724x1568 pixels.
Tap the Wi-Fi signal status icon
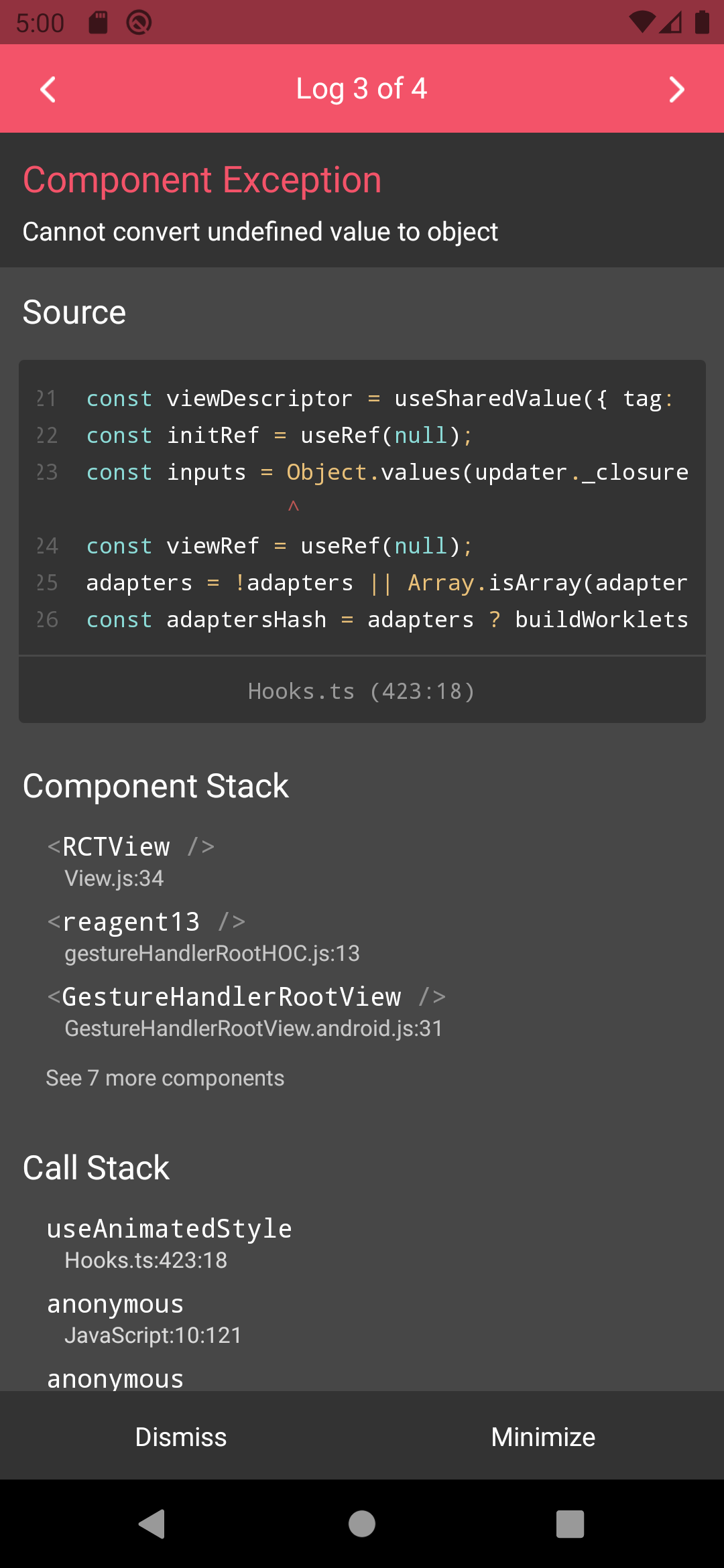click(642, 22)
